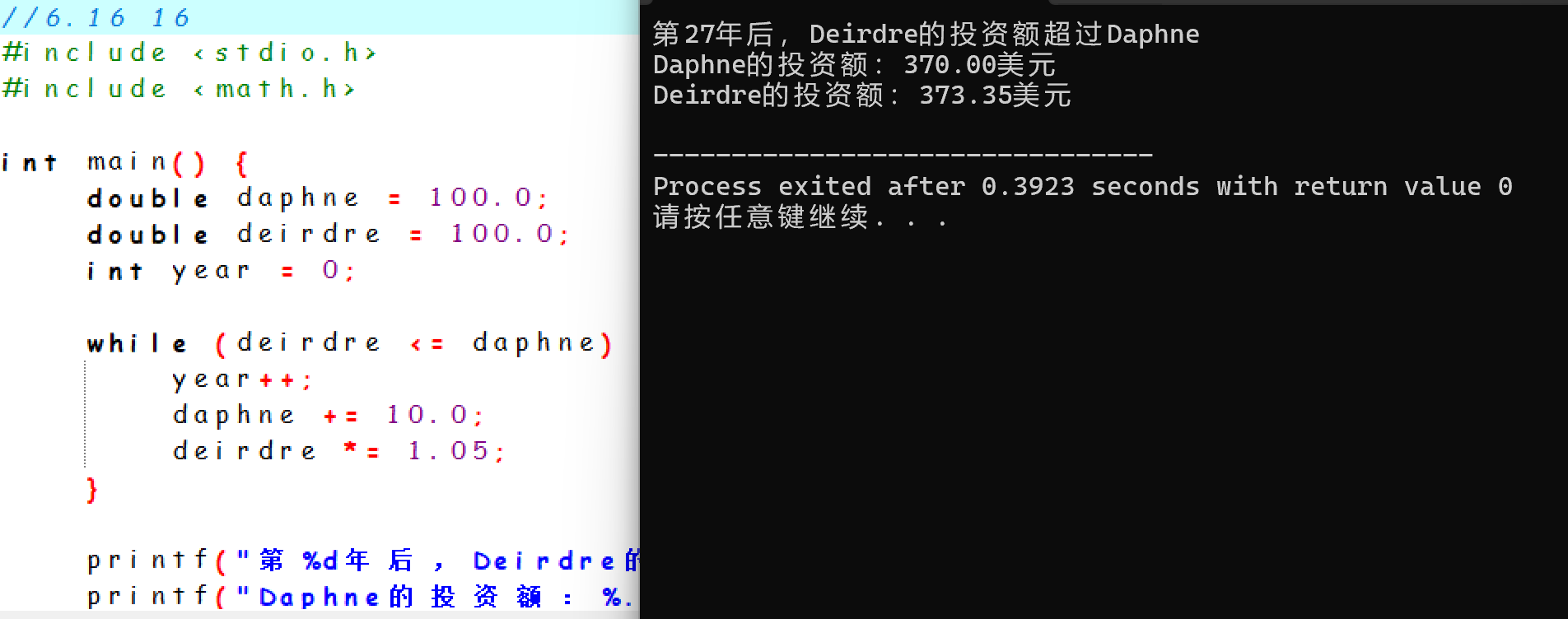
Task: Click the "Process exited after 0.3923 seconds" line
Action: coord(1082,187)
